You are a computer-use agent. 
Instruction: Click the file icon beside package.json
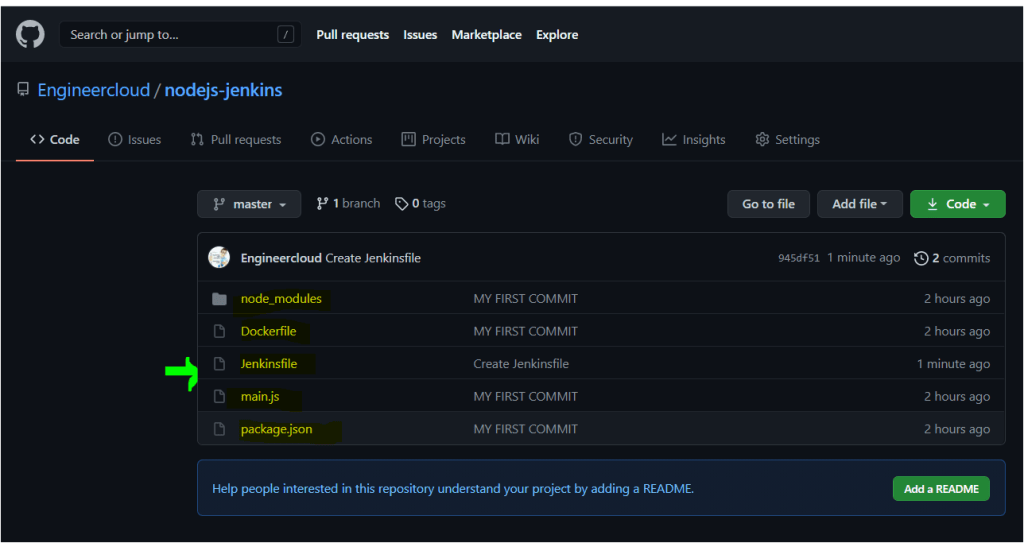219,429
